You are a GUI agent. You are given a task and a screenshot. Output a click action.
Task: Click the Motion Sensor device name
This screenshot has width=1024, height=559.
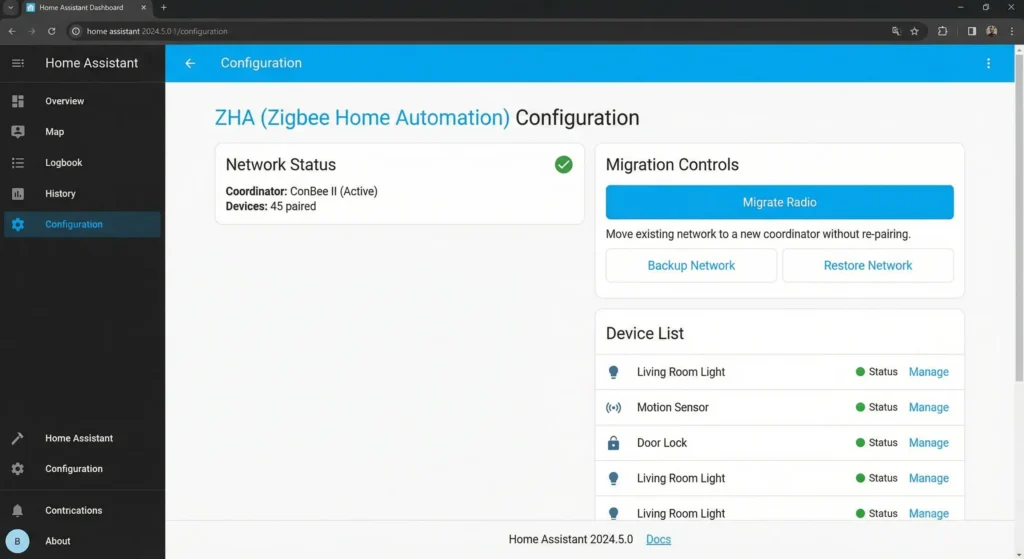[x=673, y=407]
